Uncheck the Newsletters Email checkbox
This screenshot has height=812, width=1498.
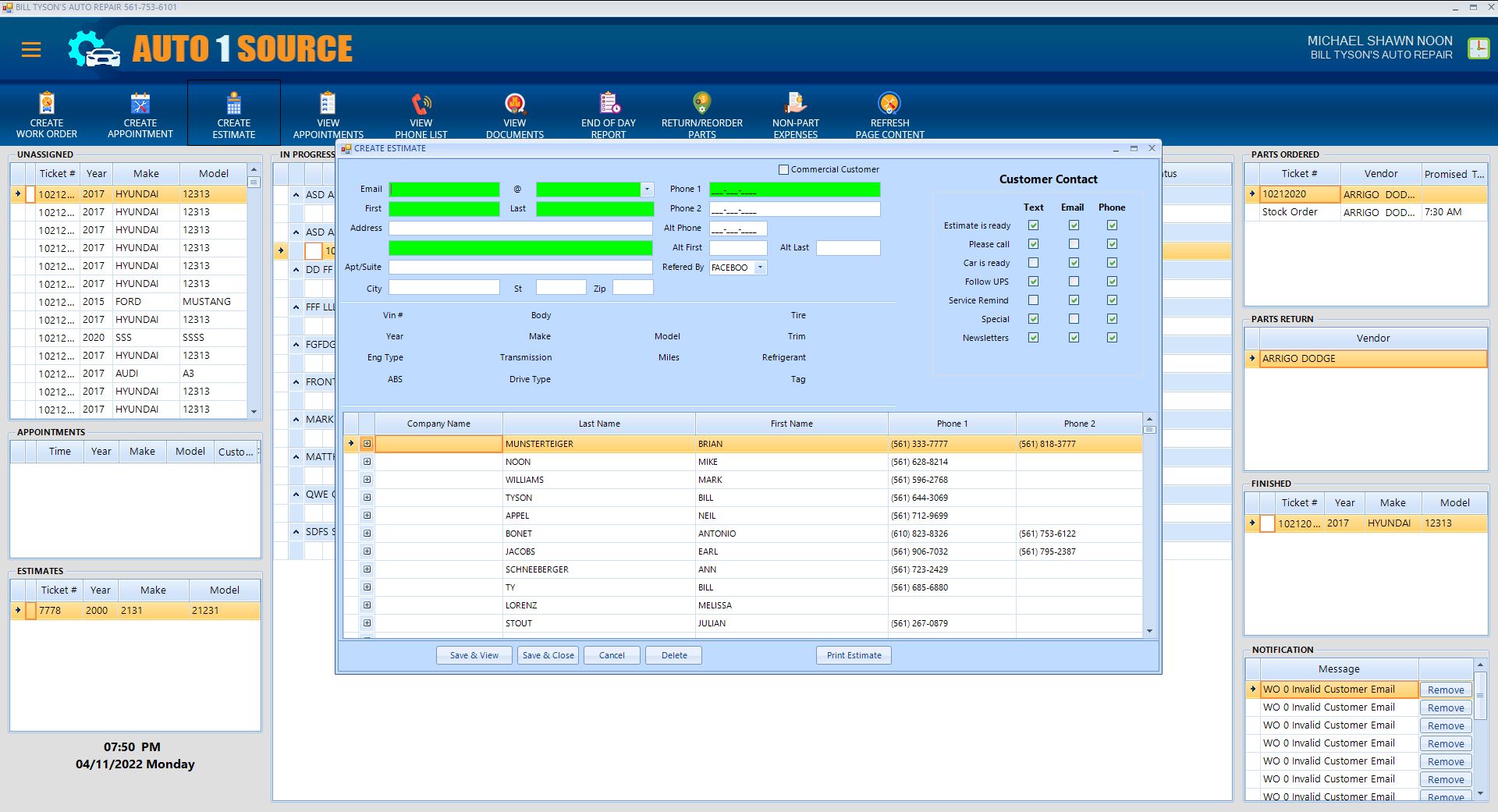pyautogui.click(x=1074, y=338)
